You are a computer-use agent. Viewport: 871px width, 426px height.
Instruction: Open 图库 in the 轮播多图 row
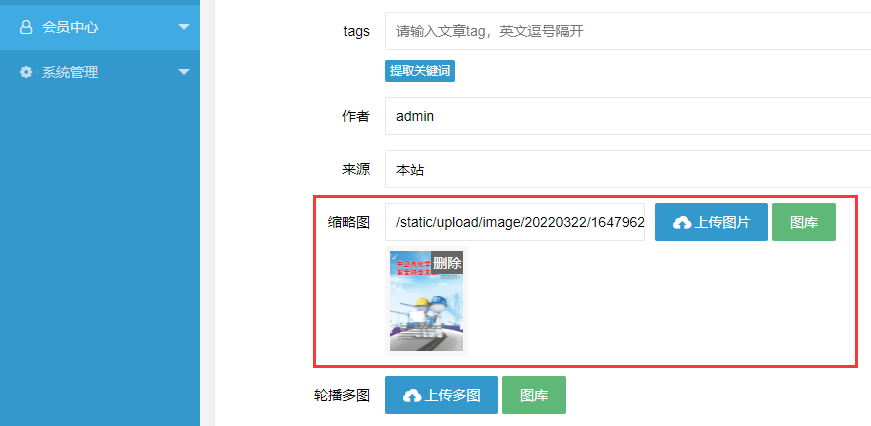534,395
